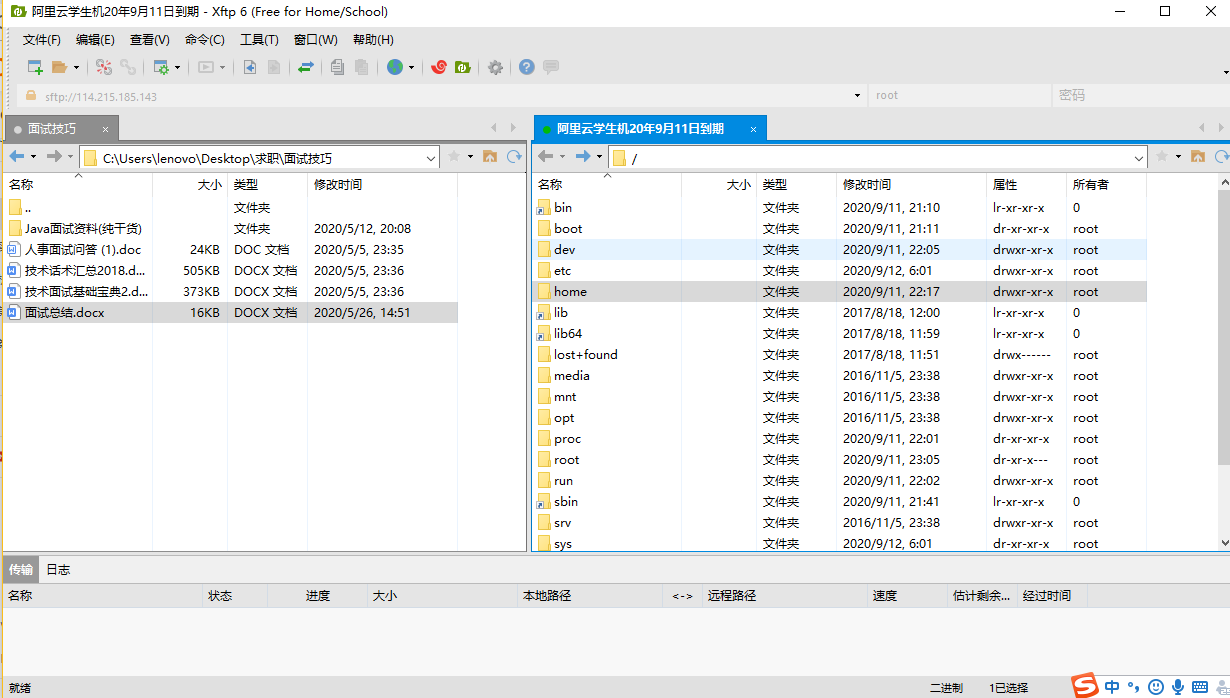Viewport: 1230px width, 698px height.
Task: Switch to the 传输 transfer tab
Action: pos(21,569)
